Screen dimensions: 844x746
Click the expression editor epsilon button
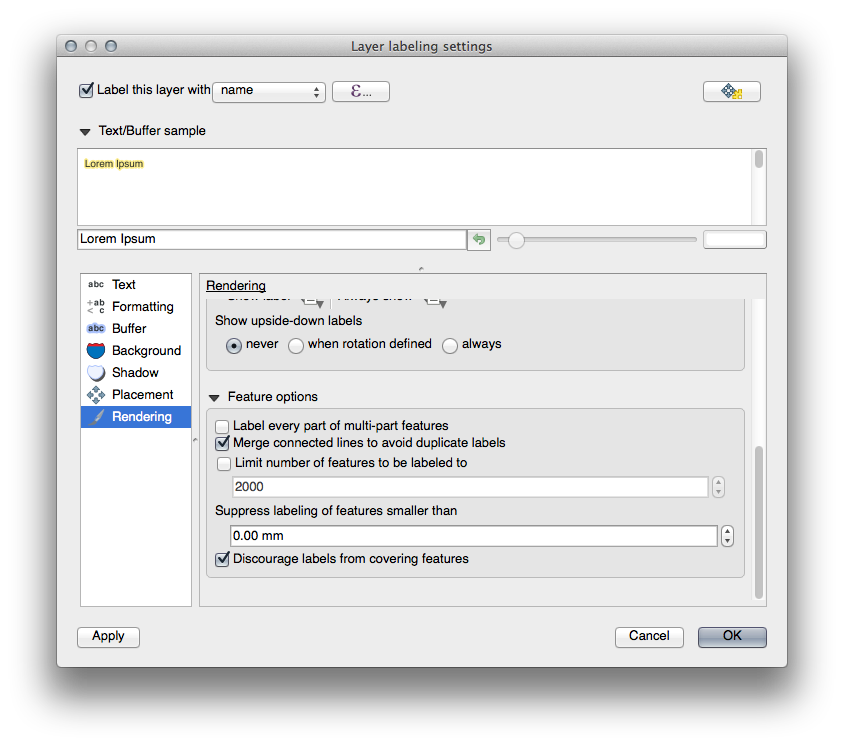point(360,91)
